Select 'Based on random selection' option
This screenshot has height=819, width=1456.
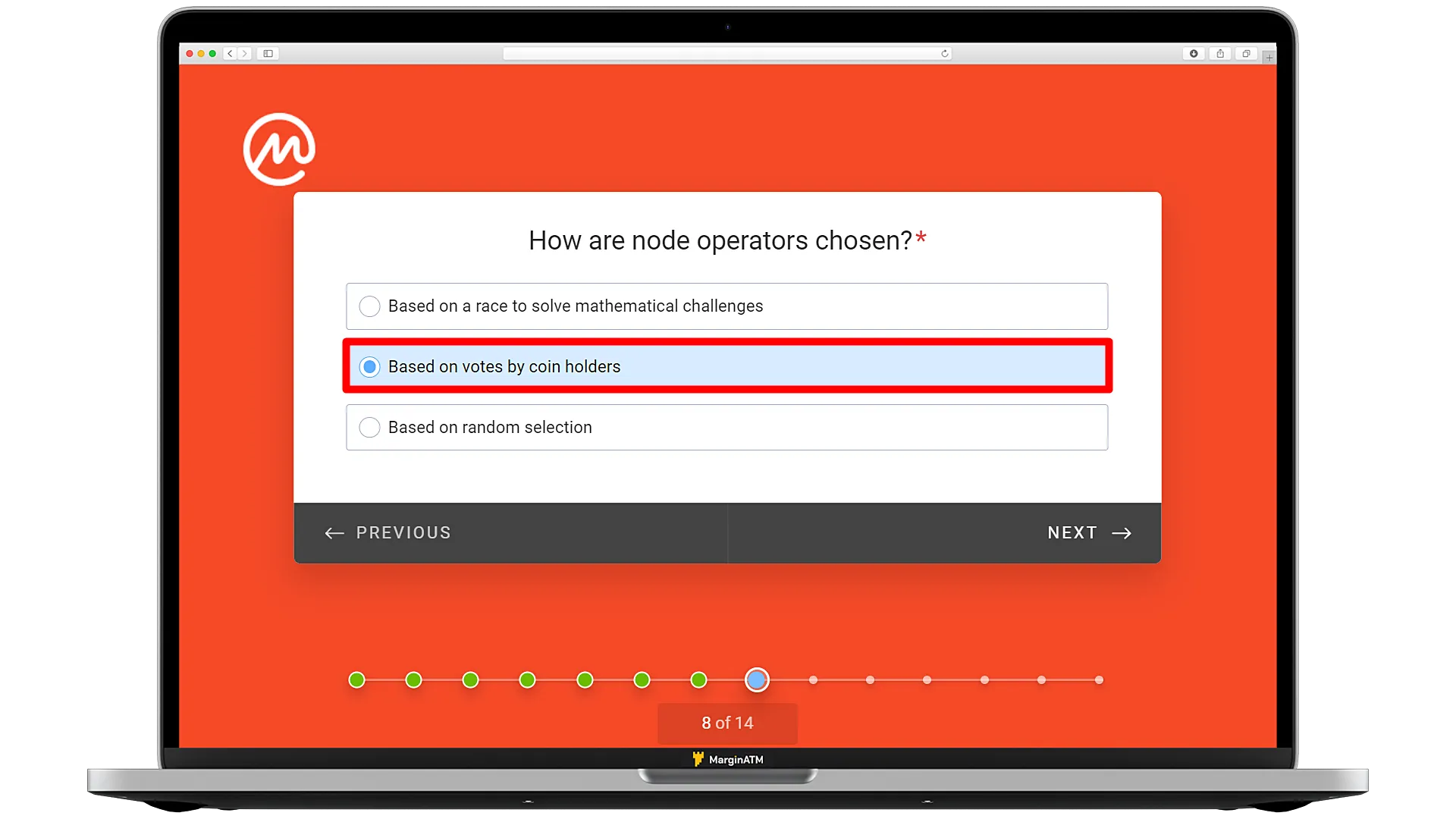tap(370, 427)
